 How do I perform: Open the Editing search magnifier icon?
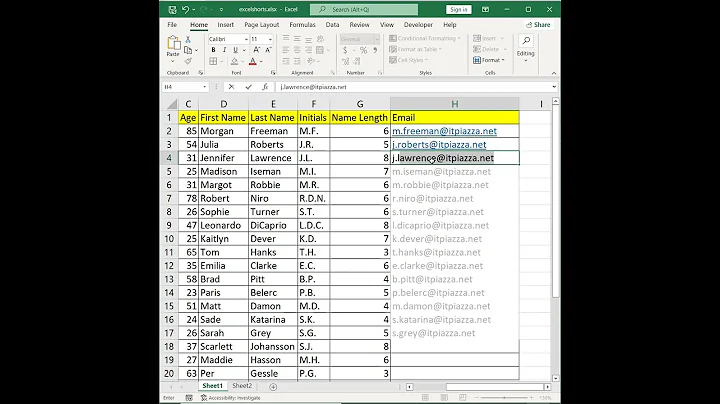click(526, 41)
